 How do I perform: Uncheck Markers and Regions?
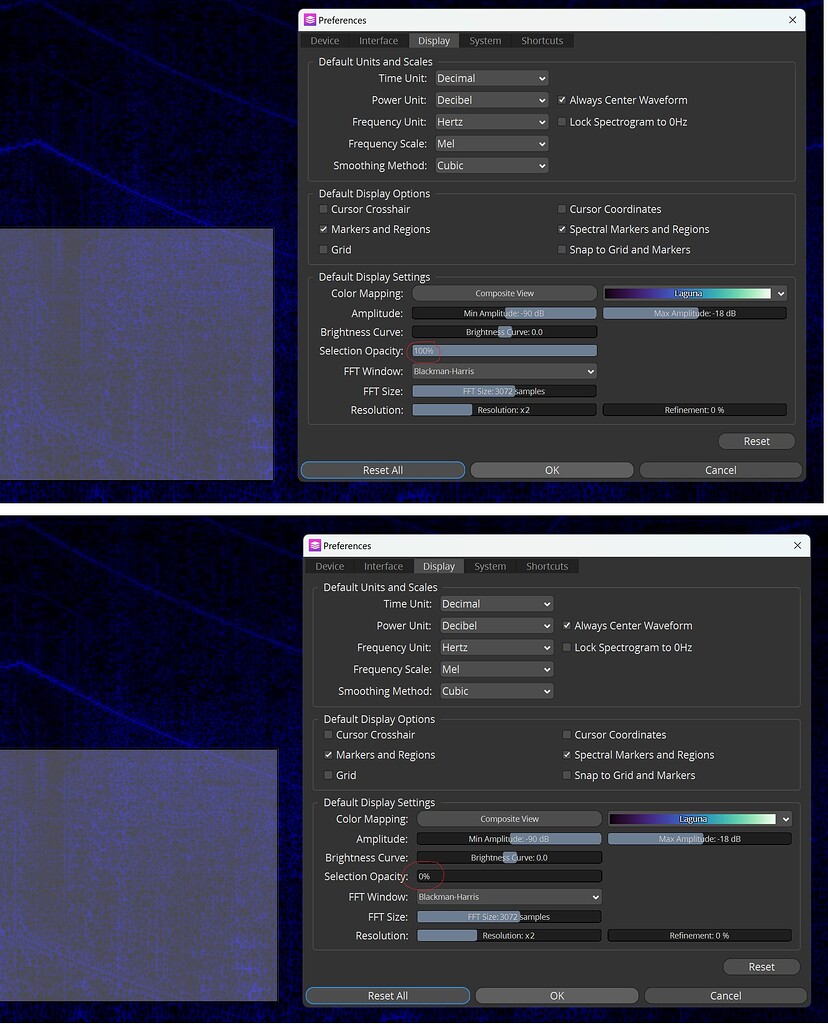click(323, 229)
